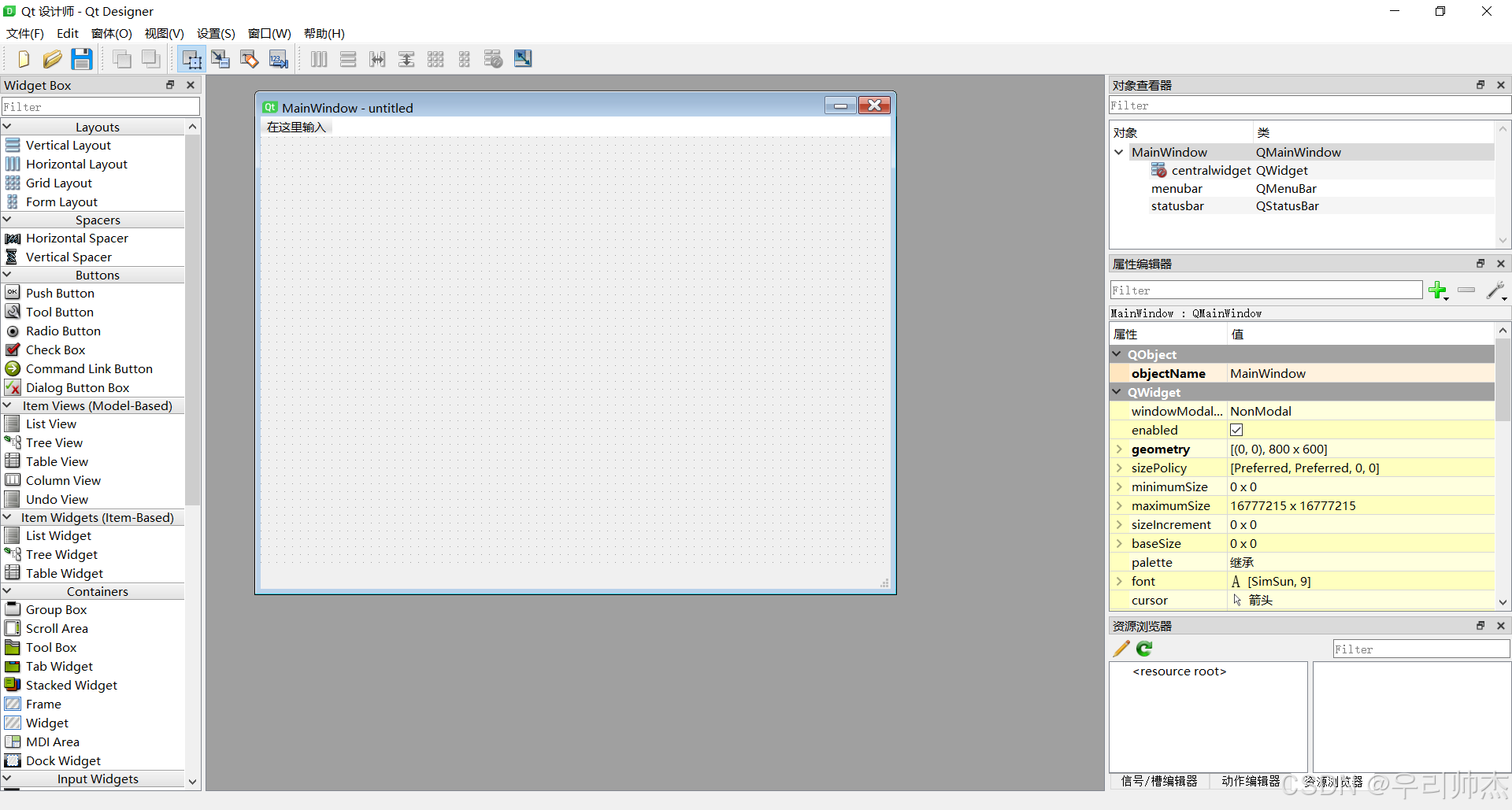Open the 文件(F) menu

(24, 33)
